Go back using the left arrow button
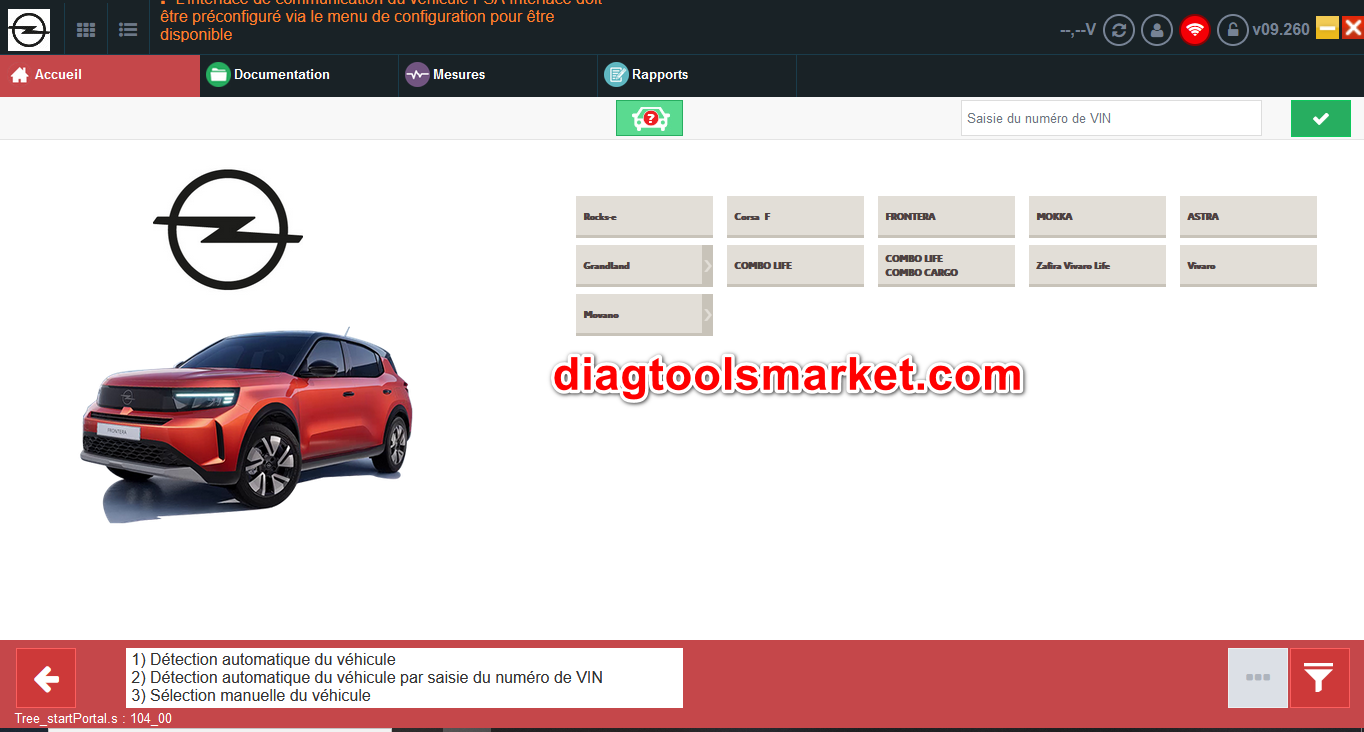The height and width of the screenshot is (732, 1364). point(46,678)
